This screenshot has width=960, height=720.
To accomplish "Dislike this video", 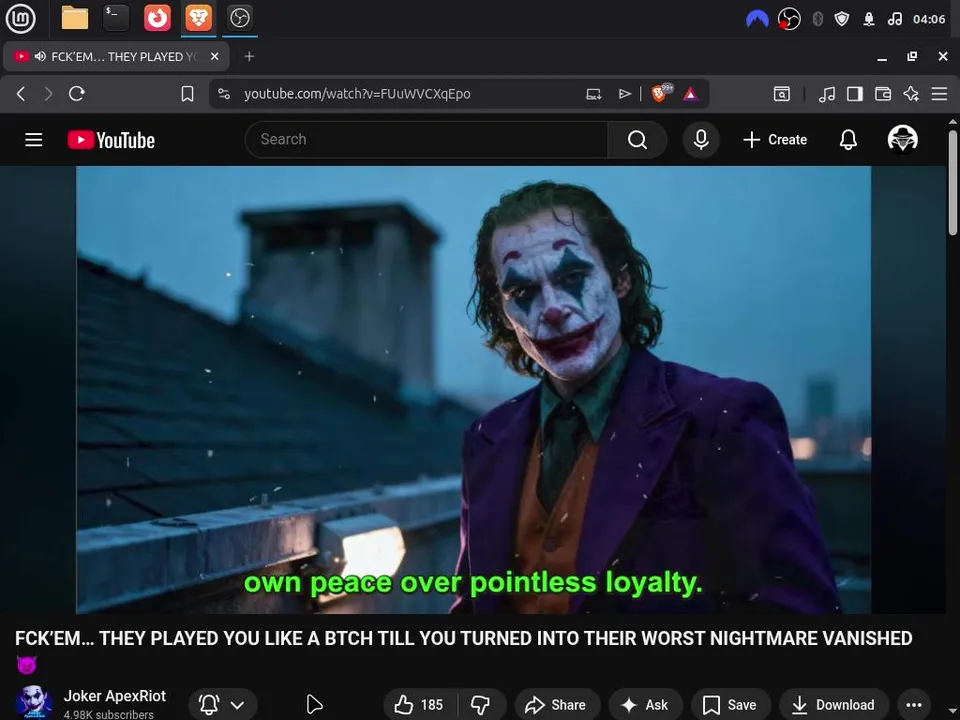I will (x=481, y=705).
